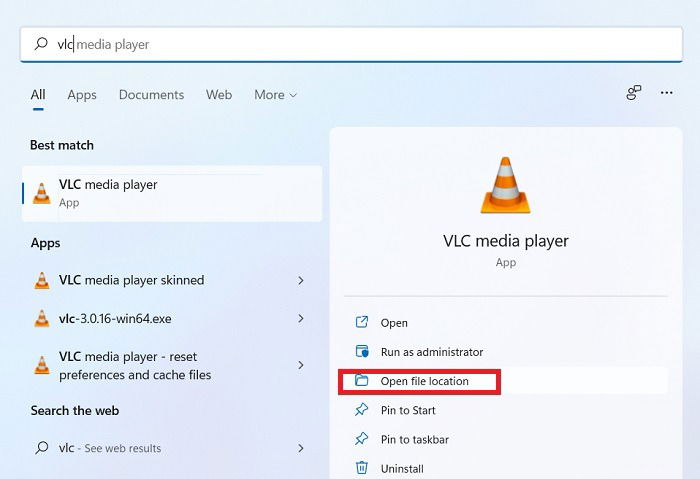The height and width of the screenshot is (479, 700).
Task: Click inside the vlc search text field
Action: point(351,44)
